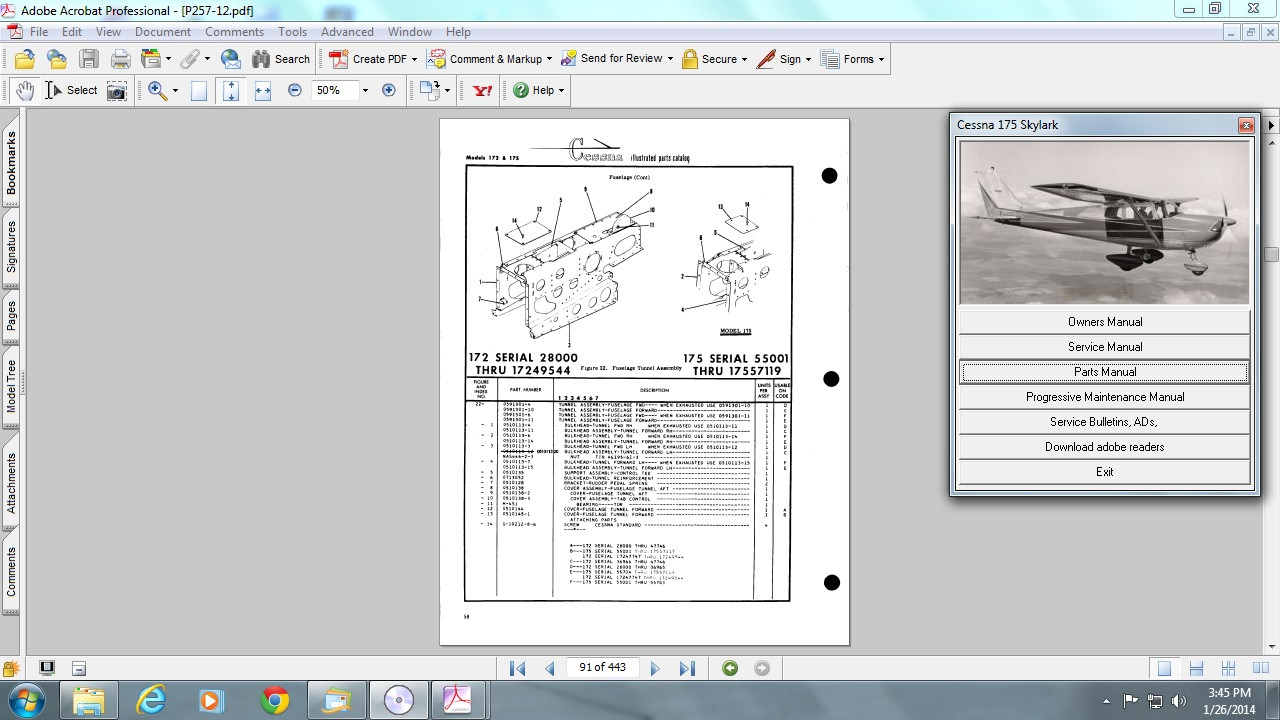Click green Previous View arrow
This screenshot has width=1280, height=720.
point(730,668)
